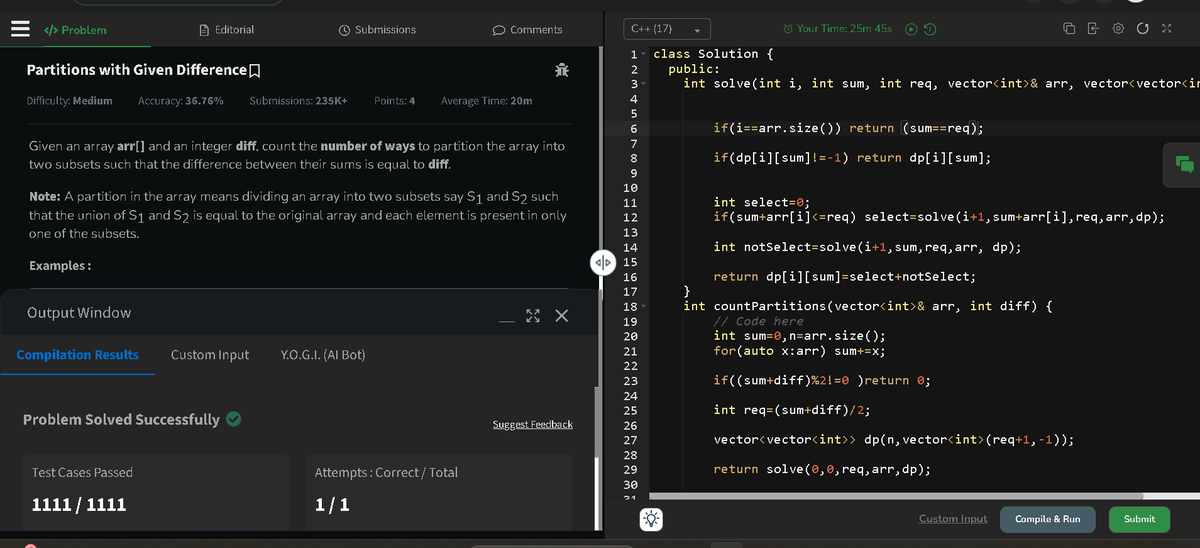
Task: Click the Compile & Run button
Action: (x=1048, y=519)
